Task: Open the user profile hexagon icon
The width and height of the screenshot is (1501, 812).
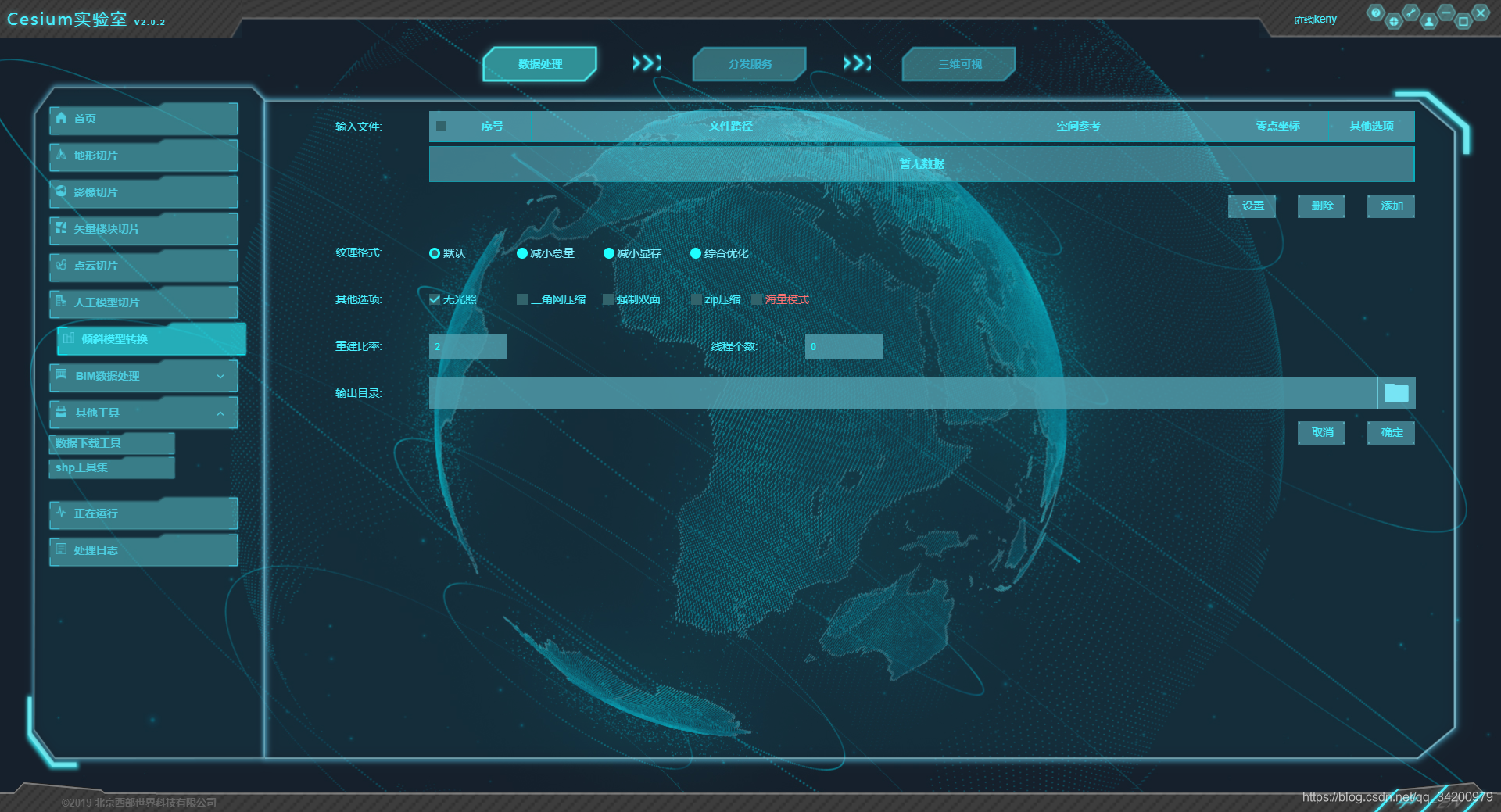Action: (x=1429, y=21)
